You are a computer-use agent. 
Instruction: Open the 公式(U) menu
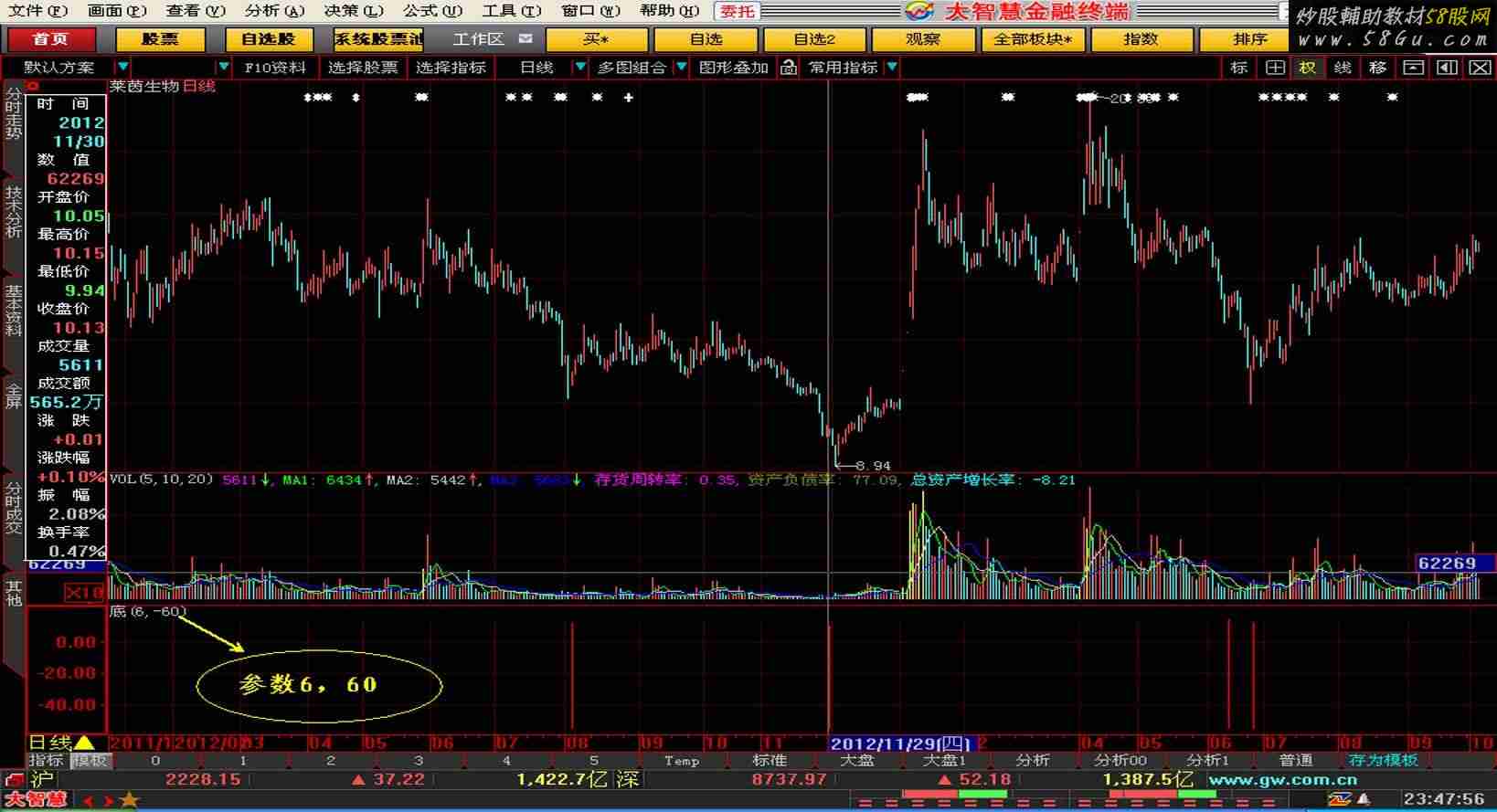[x=432, y=11]
